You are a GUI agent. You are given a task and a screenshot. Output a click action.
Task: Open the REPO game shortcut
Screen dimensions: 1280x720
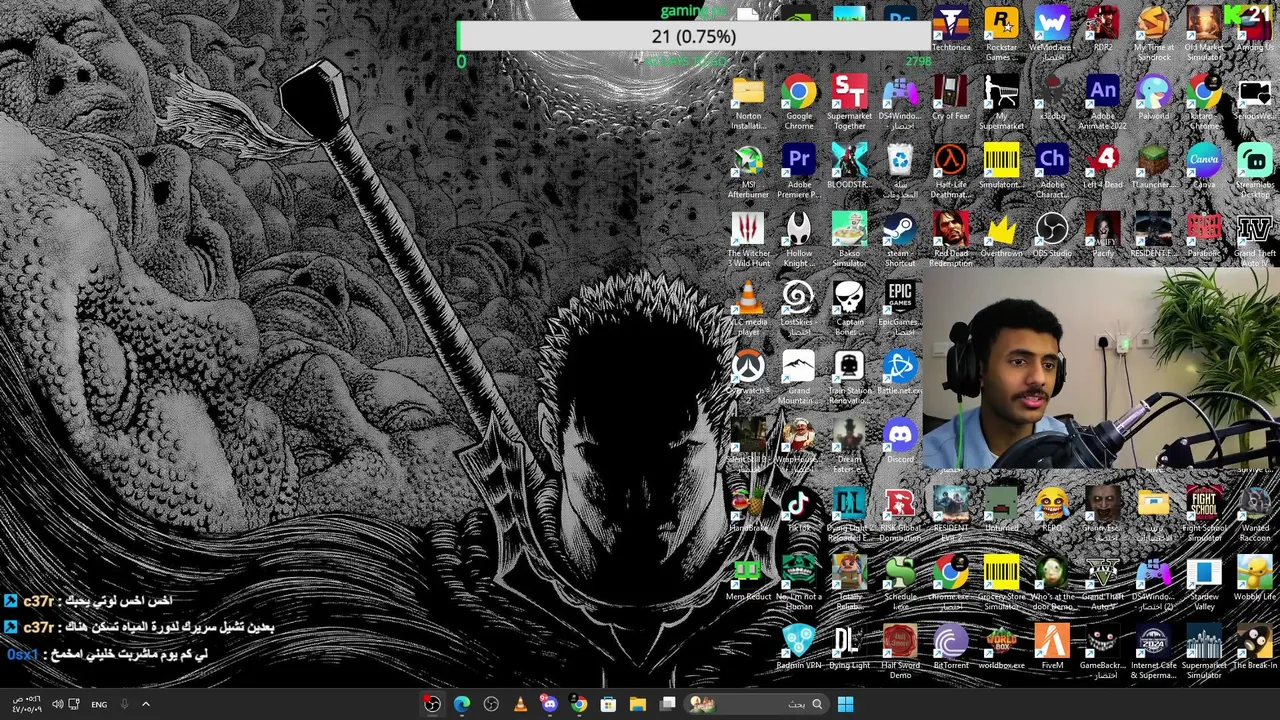tap(1052, 510)
